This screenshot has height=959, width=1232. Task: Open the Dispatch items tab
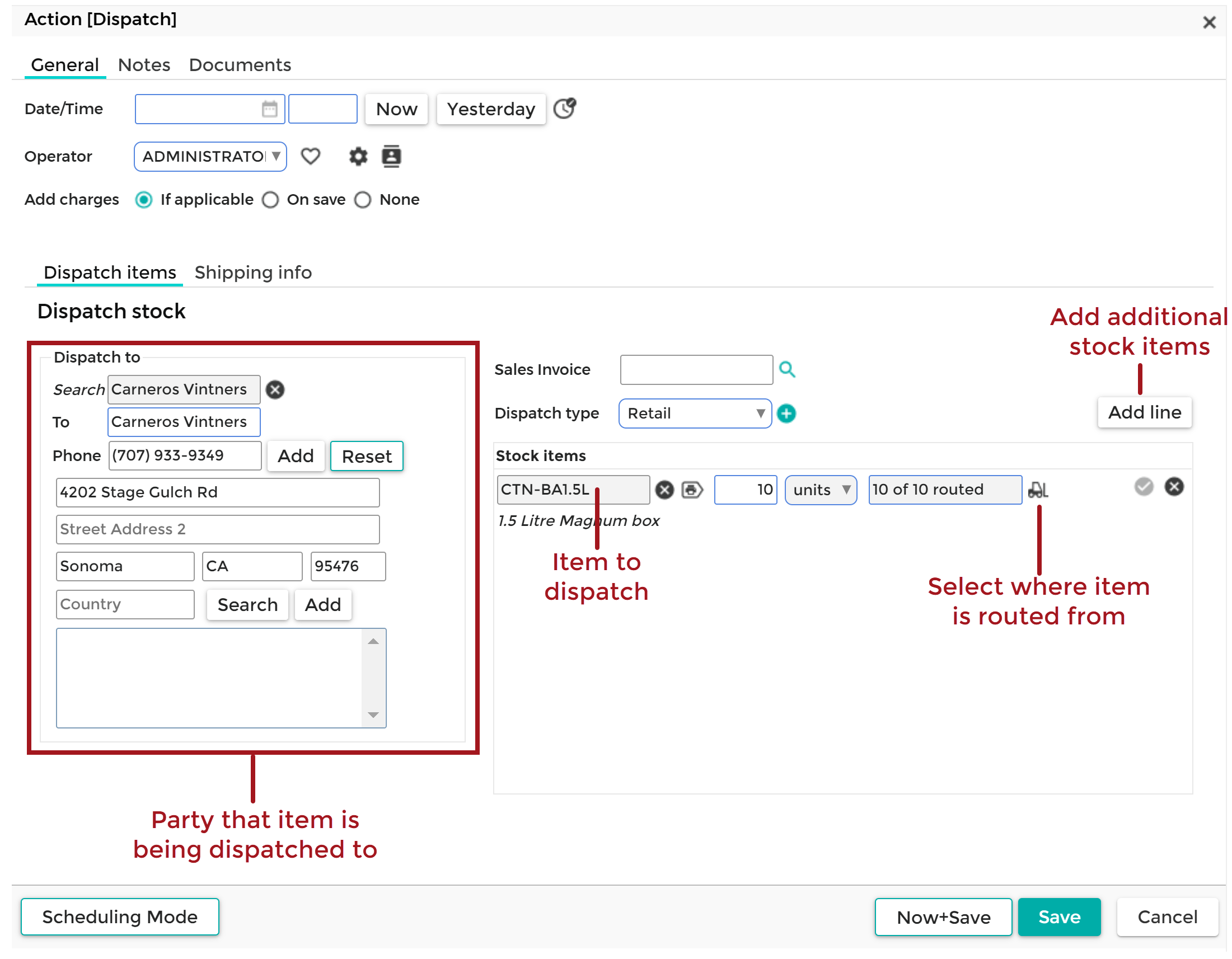coord(110,273)
